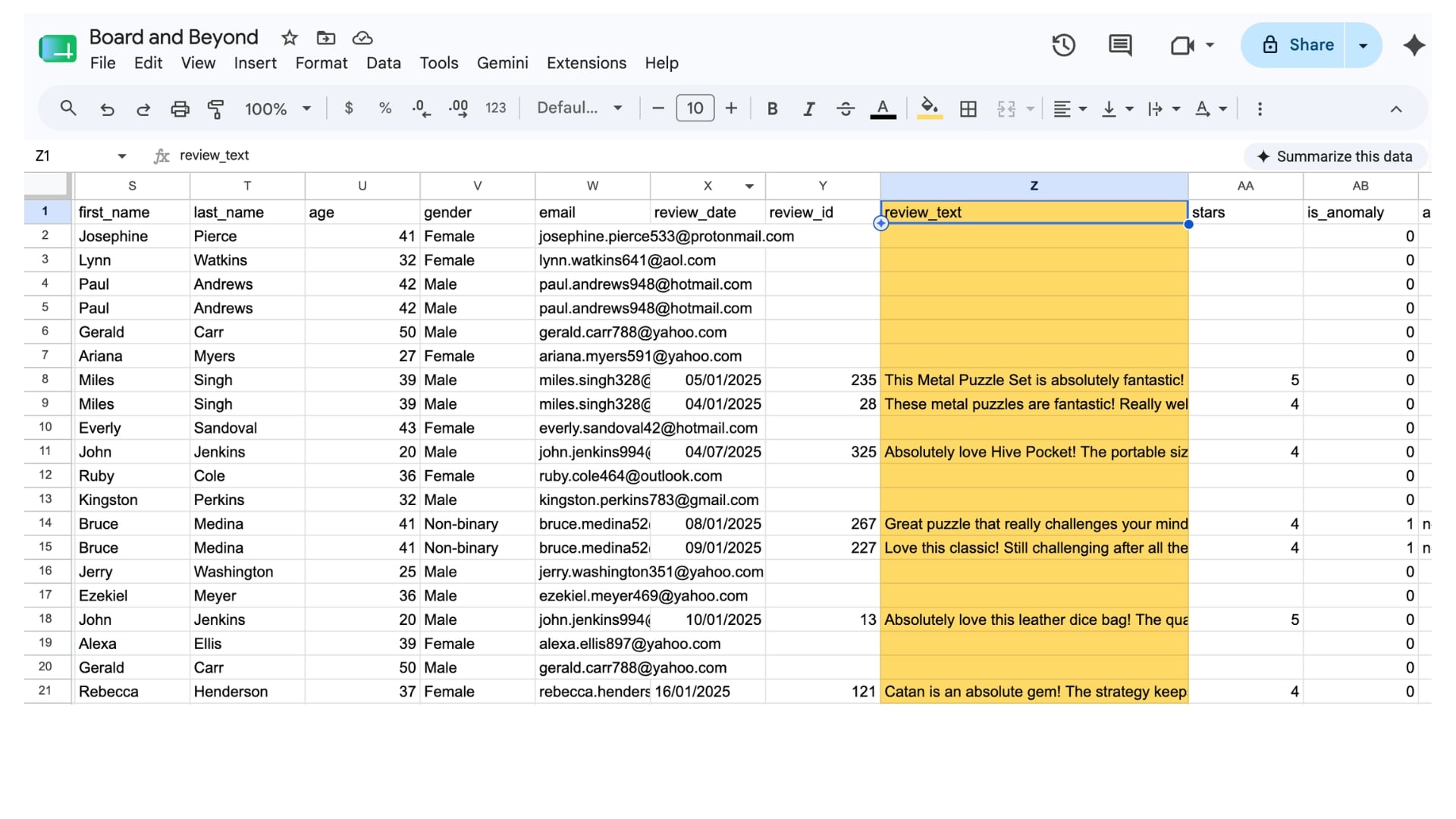Expand the font family dropdown
This screenshot has width=1456, height=819.
(x=579, y=108)
